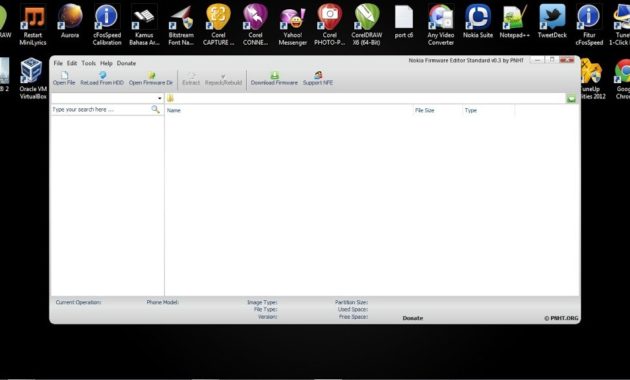630x380 pixels.
Task: Open the Tools menu
Action: (88, 63)
